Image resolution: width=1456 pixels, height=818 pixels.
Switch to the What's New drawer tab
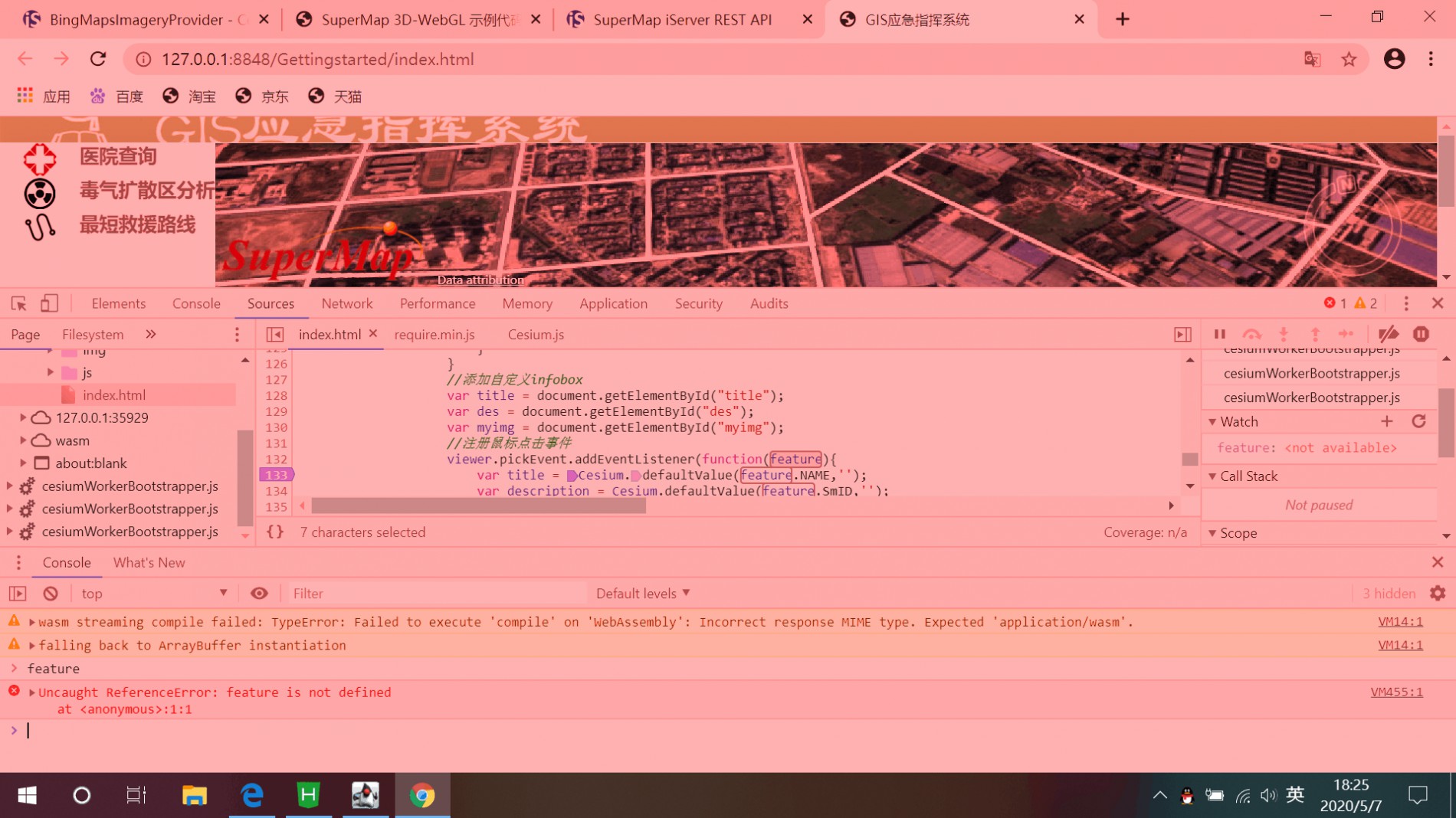tap(149, 563)
